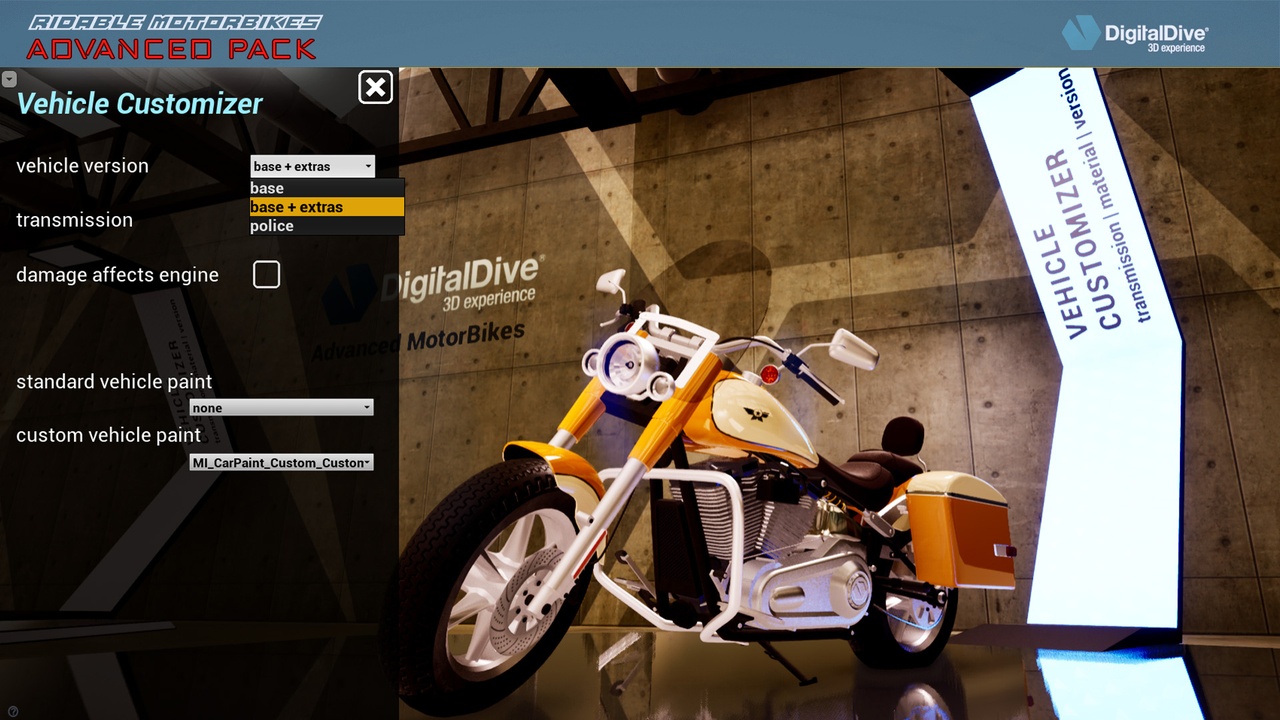Expand the custom vehicle paint dropdown
Viewport: 1280px width, 720px height.
[281, 462]
